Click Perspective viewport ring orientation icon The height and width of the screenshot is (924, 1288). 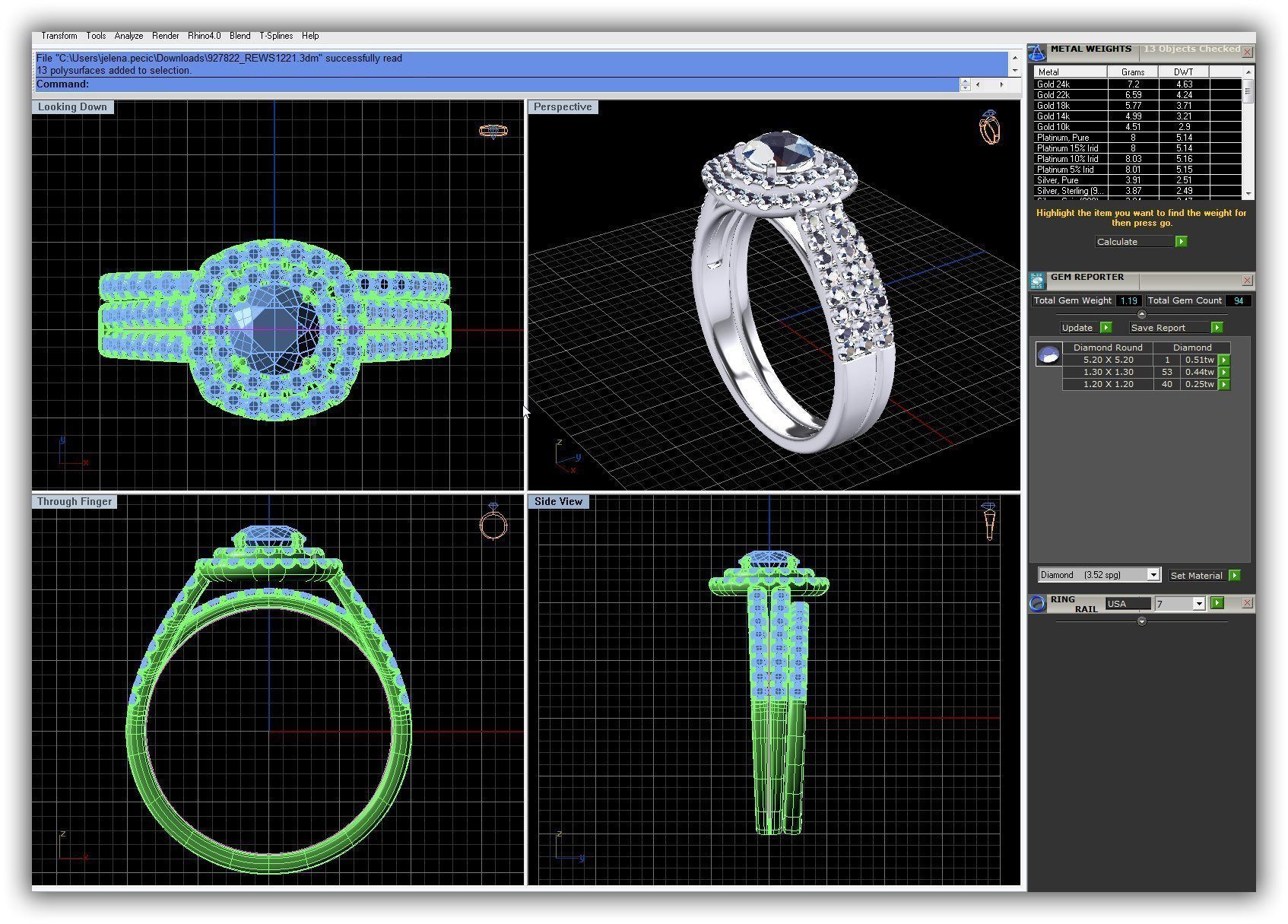click(989, 128)
